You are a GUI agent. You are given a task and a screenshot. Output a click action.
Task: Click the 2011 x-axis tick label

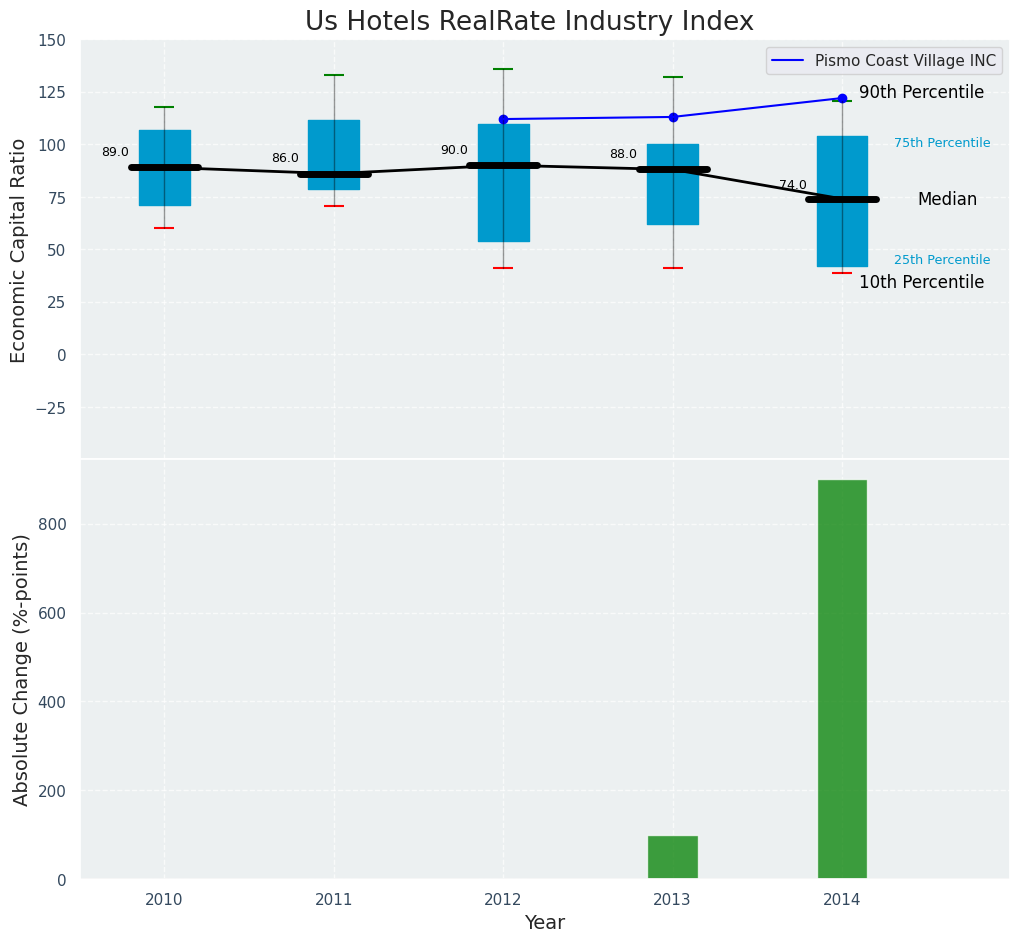pyautogui.click(x=334, y=900)
